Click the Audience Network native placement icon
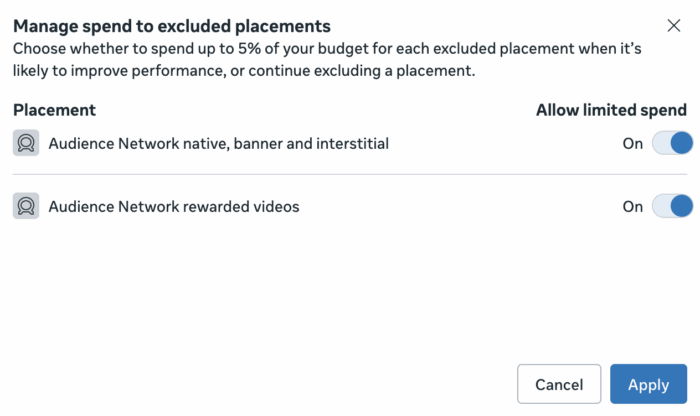 click(x=26, y=143)
